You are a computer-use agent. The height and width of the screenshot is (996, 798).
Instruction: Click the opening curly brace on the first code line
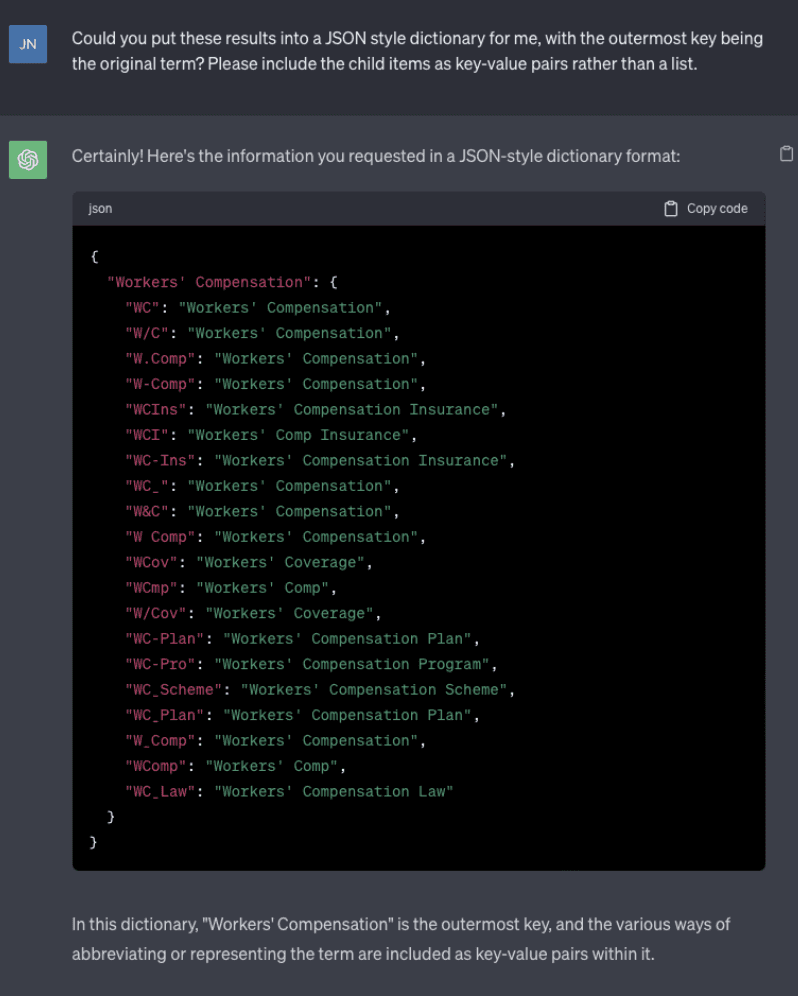(94, 257)
